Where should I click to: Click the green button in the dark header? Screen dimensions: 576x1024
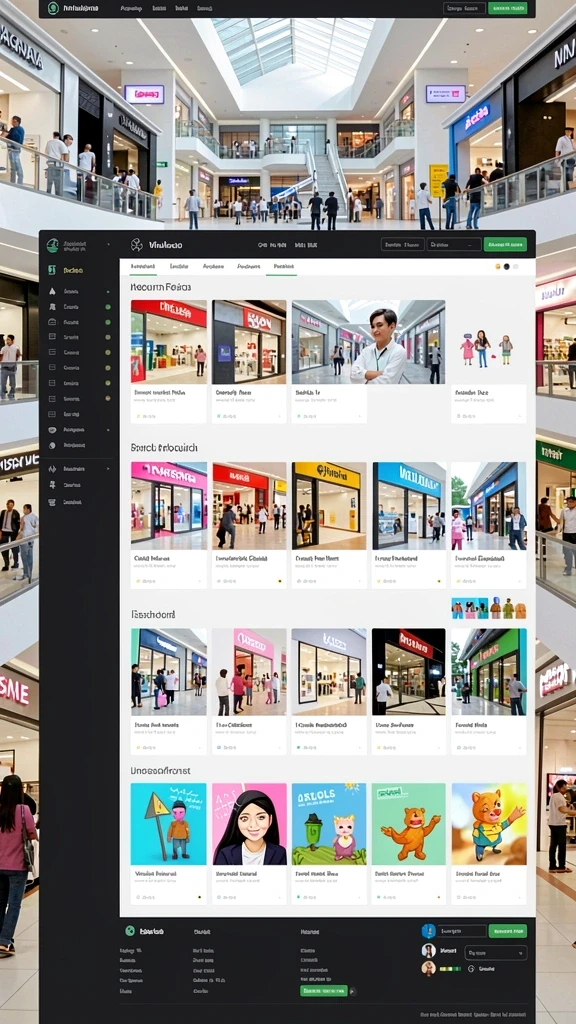click(x=505, y=245)
